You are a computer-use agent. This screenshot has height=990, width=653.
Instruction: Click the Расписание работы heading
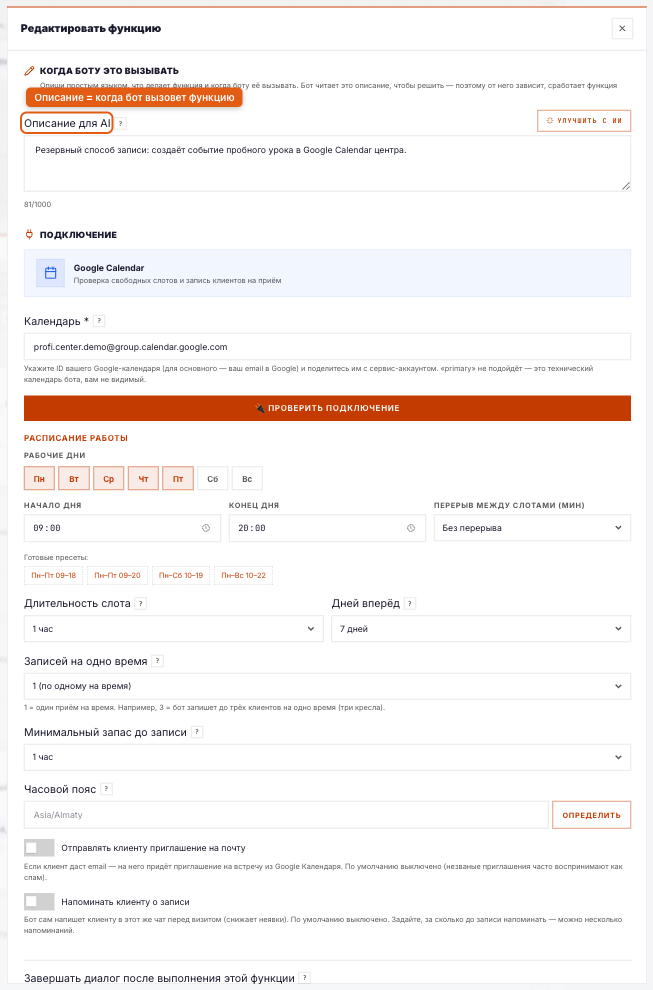[x=76, y=438]
